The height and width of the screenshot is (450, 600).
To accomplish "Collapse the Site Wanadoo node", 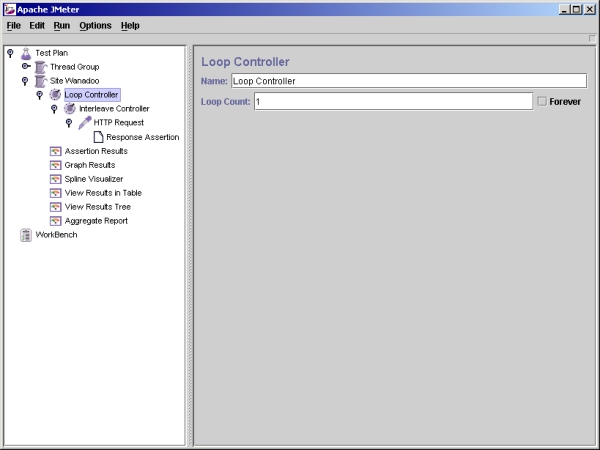I will coord(25,81).
